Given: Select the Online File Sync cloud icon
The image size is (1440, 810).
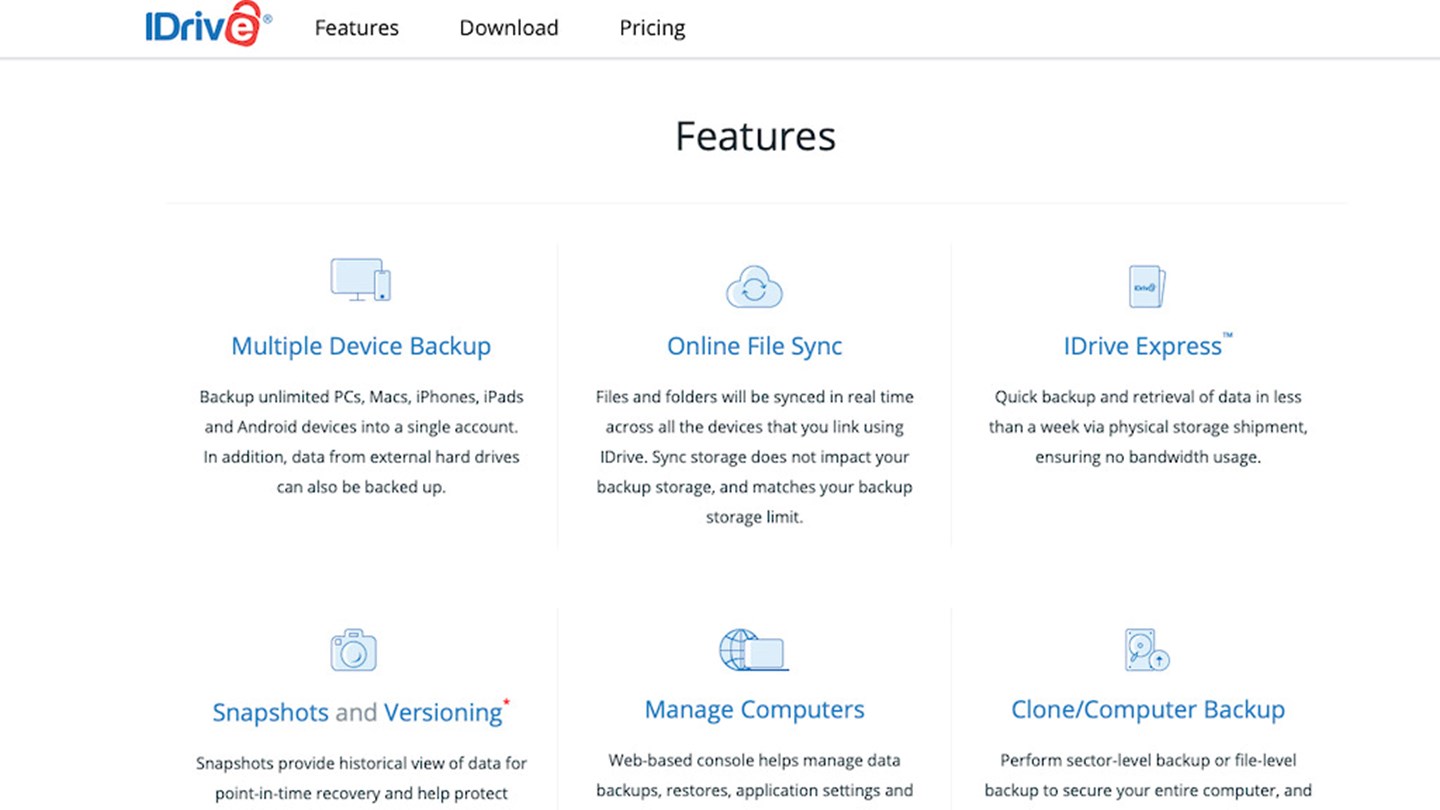Looking at the screenshot, I should tap(754, 287).
